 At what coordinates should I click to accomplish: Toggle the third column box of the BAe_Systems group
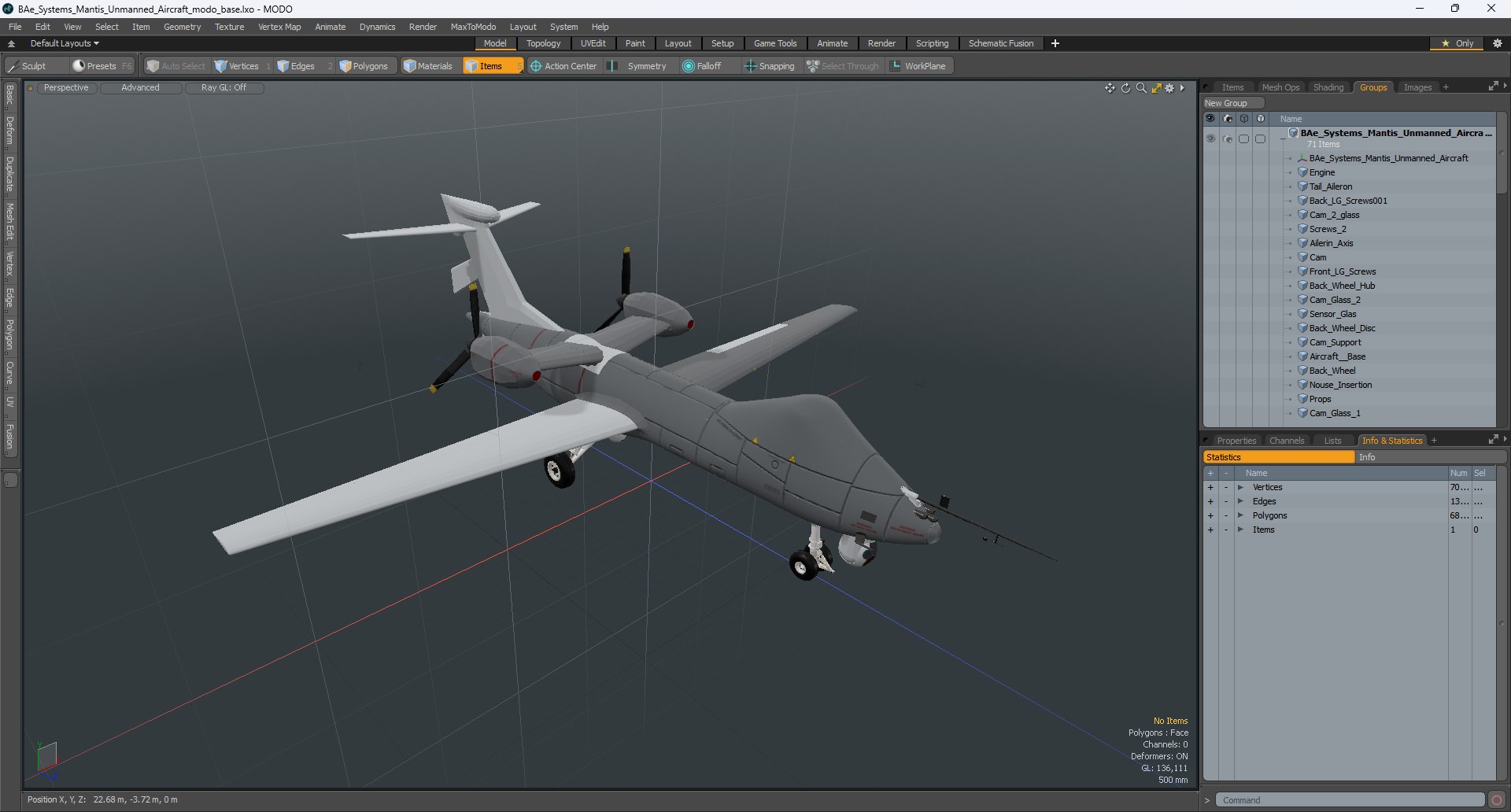tap(1243, 138)
